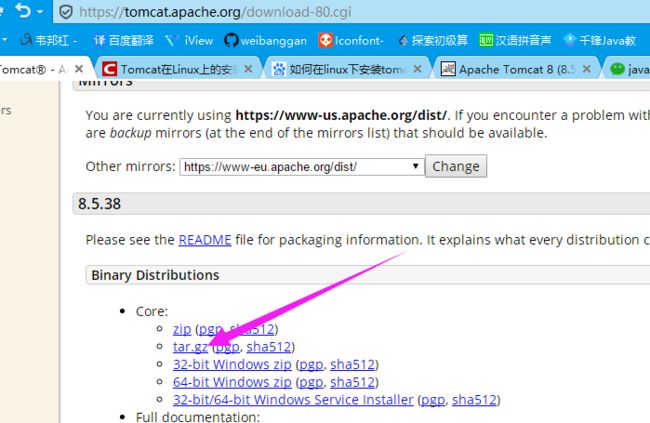Download the Core tar.gz link
This screenshot has width=650, height=423.
[190, 347]
